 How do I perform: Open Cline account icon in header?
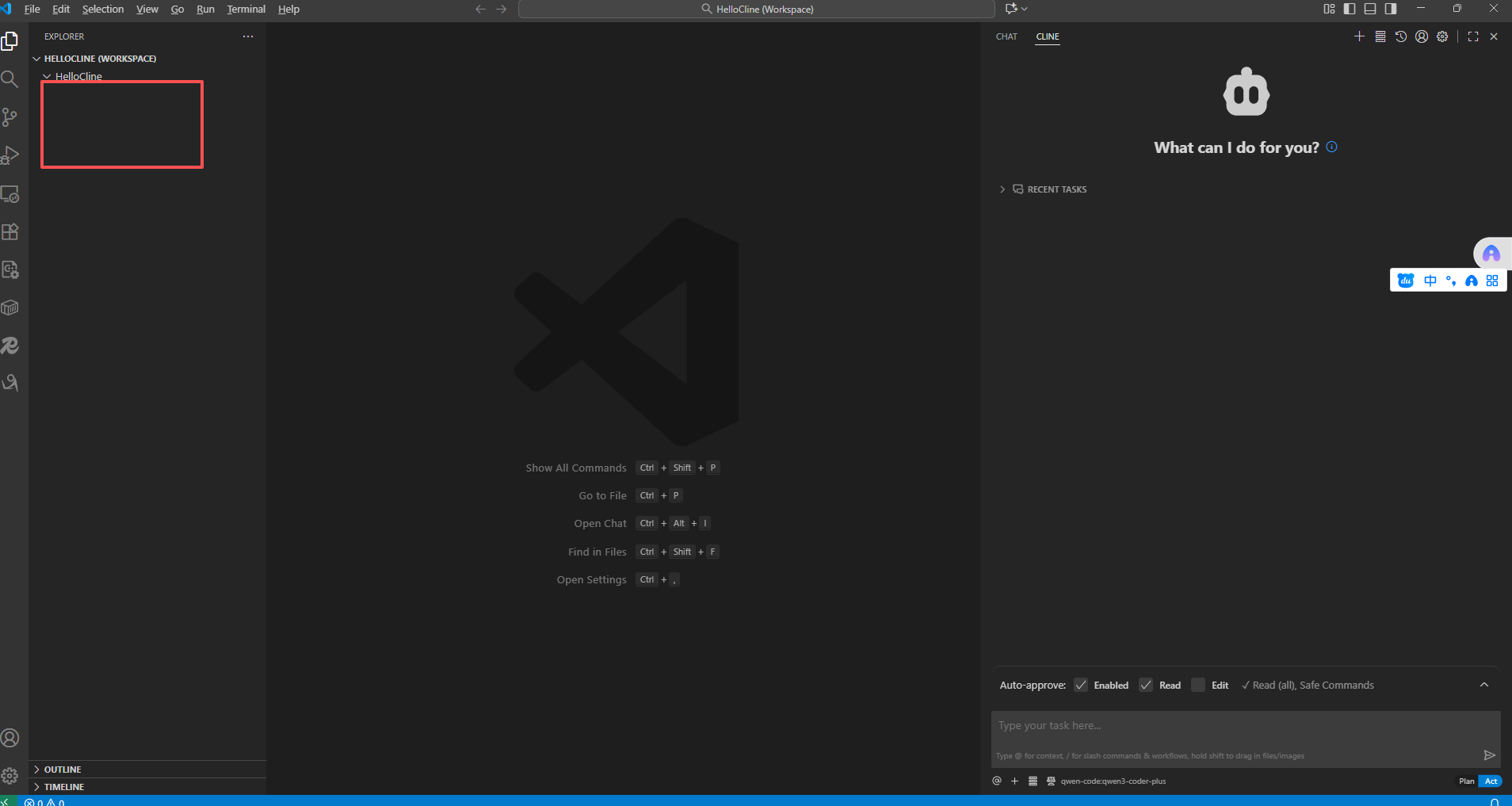[1422, 36]
